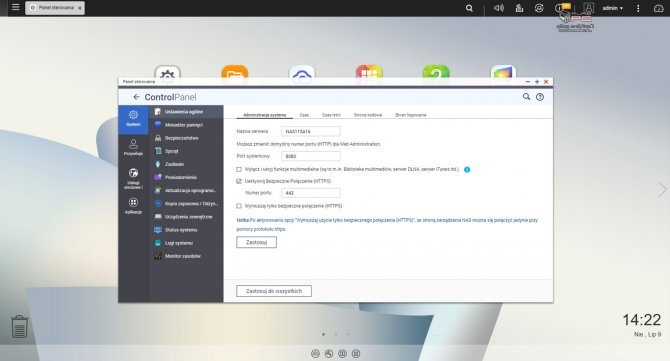Open the volume notifications speaker icon
670x361 pixels.
click(x=499, y=8)
